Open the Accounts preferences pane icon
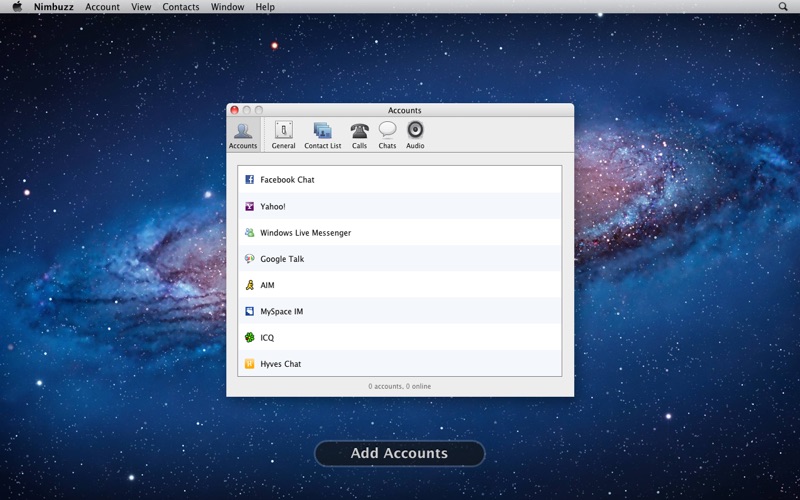Screen dimensions: 800x500 click(x=243, y=131)
